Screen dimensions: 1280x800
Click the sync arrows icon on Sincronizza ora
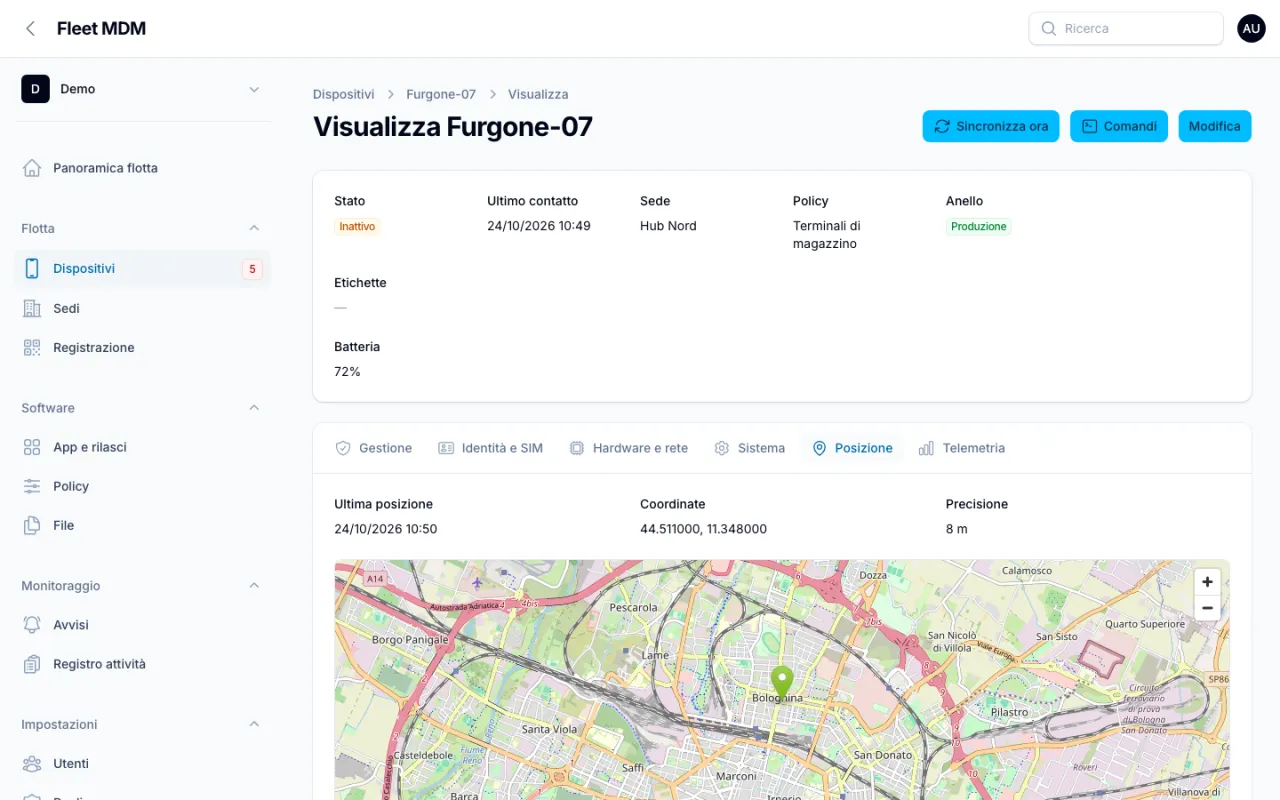coord(942,126)
